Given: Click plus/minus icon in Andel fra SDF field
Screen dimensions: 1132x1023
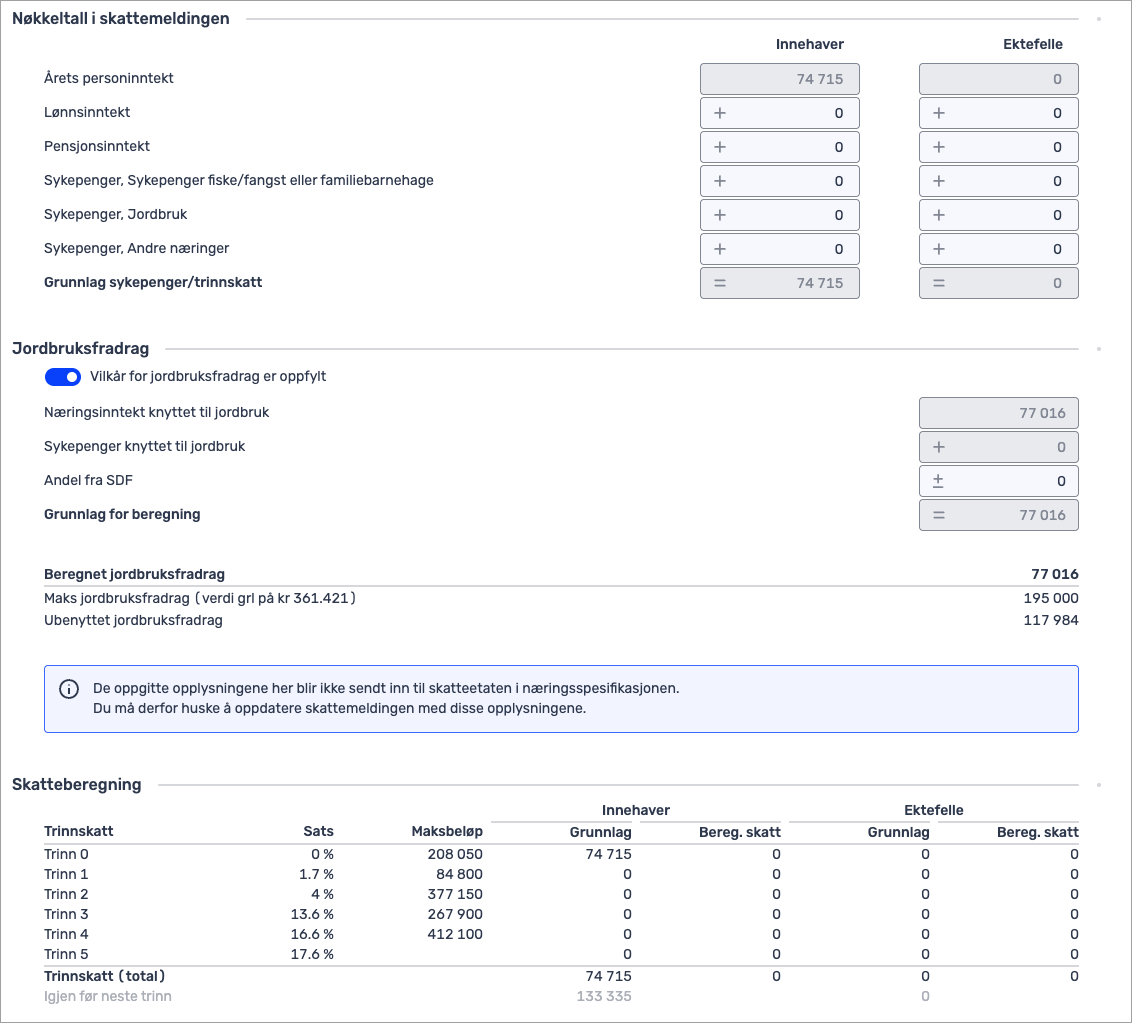Looking at the screenshot, I should (x=938, y=481).
